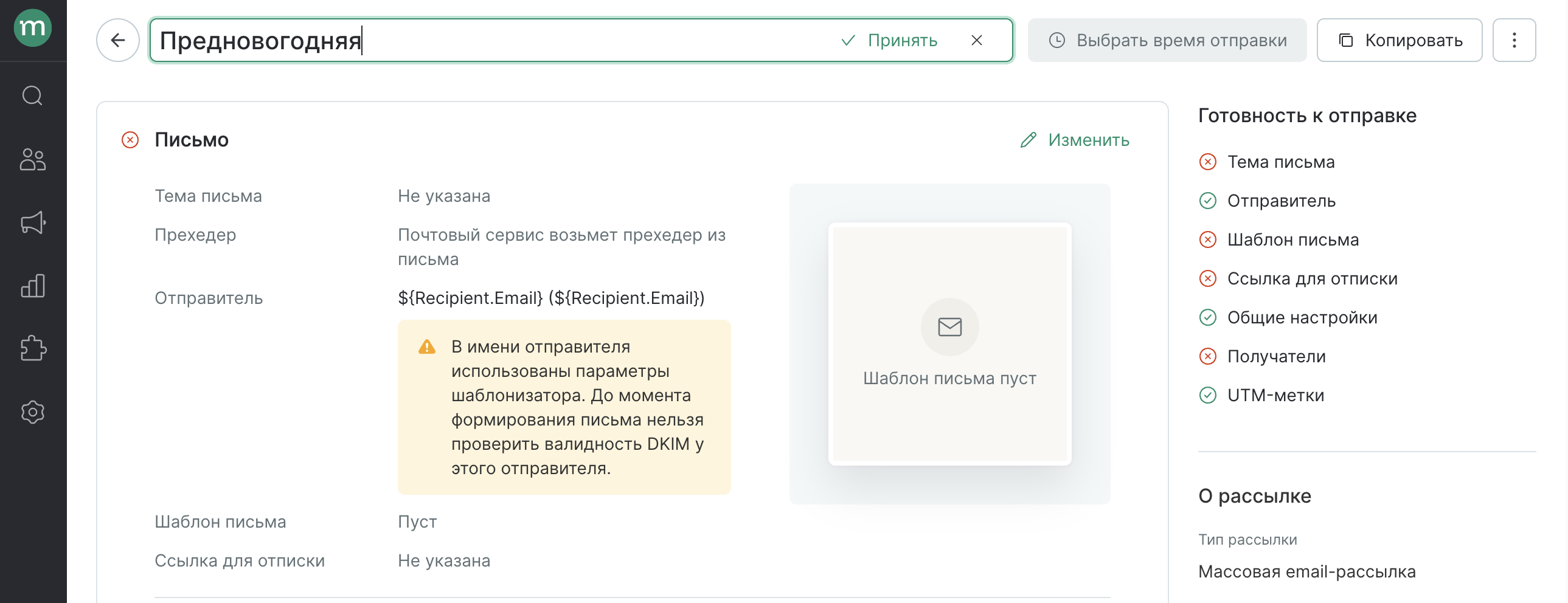Click UTM-метки in readiness checklist
This screenshot has height=603, width=1568.
pos(1276,396)
